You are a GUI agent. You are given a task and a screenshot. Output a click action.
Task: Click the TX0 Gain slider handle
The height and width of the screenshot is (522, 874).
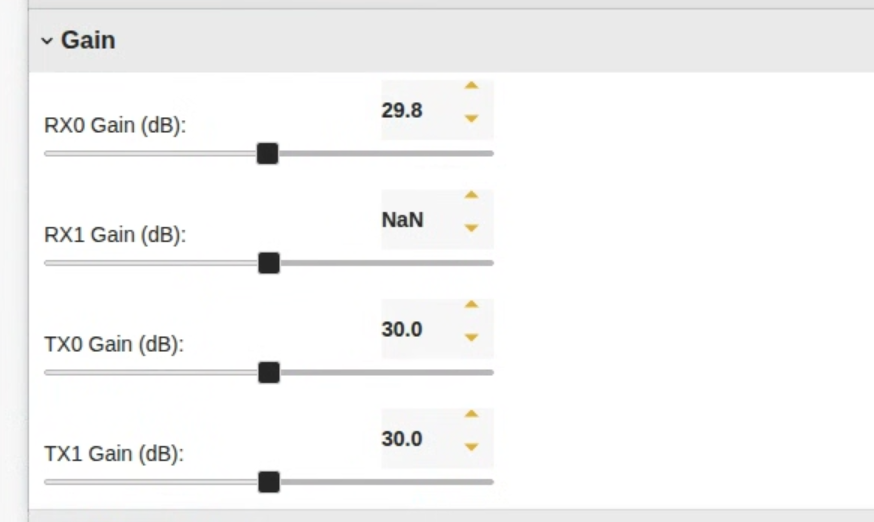point(268,372)
